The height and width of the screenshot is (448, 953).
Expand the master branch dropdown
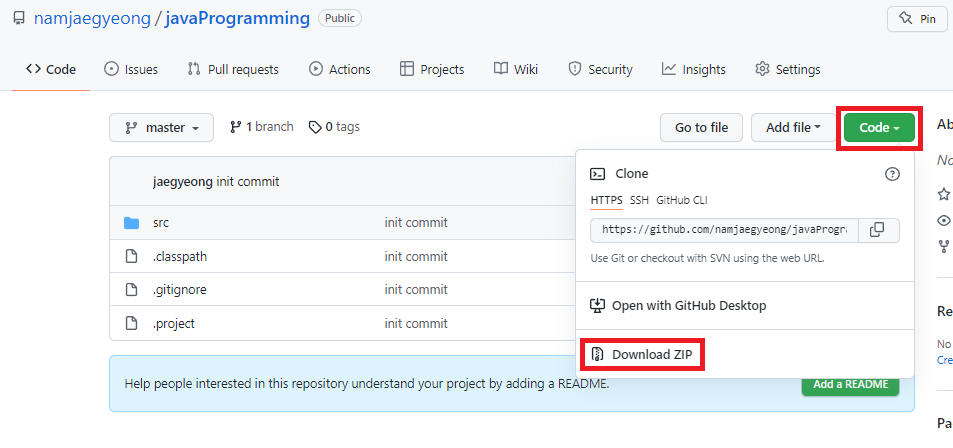(162, 128)
